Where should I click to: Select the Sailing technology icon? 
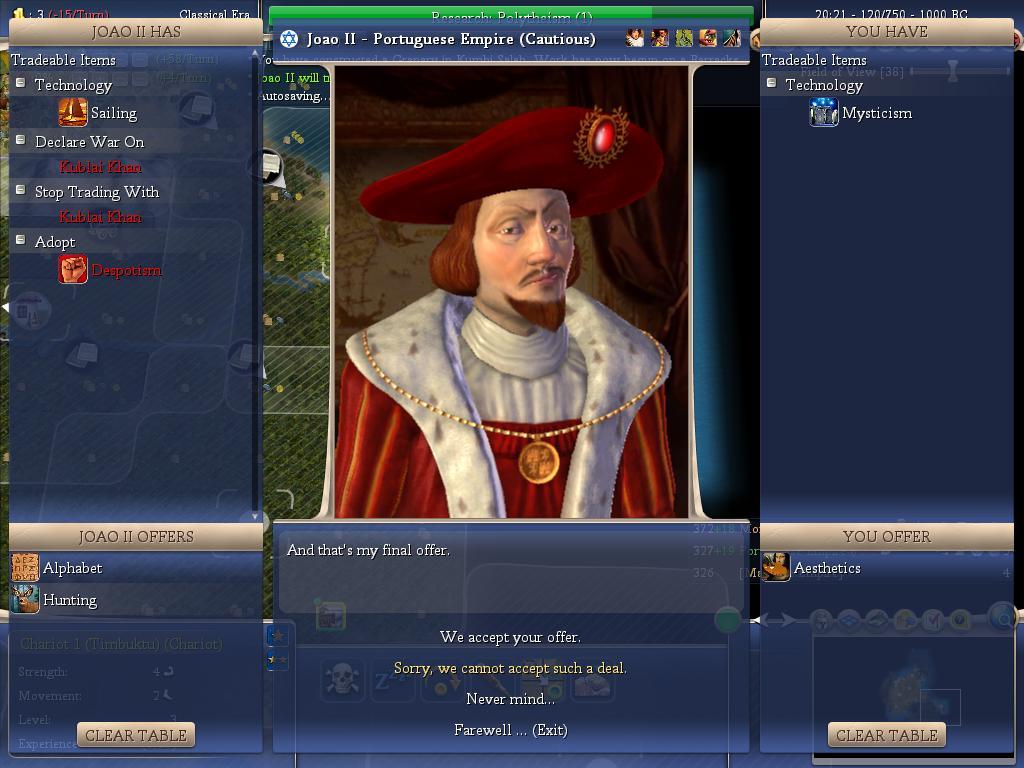72,112
